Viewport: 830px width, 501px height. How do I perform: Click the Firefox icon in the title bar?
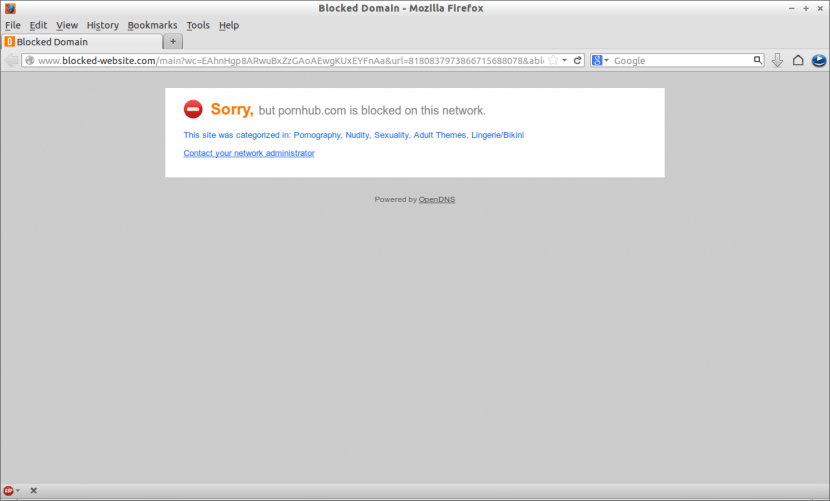click(10, 8)
